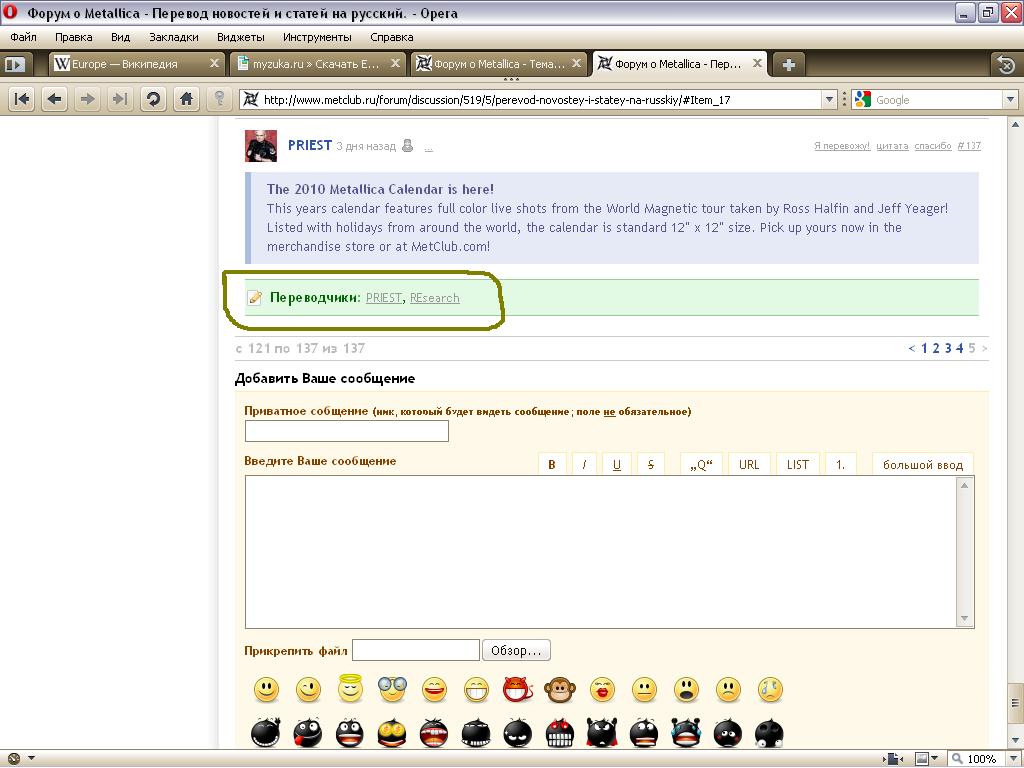Go to the Home page

(x=186, y=99)
